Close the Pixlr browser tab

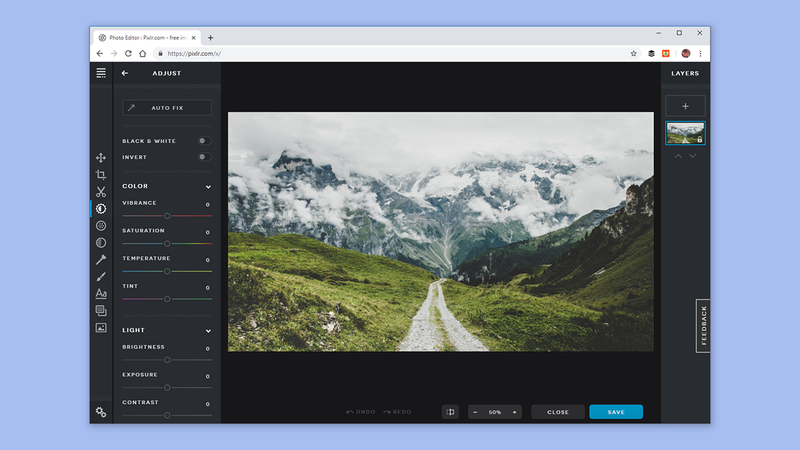click(x=193, y=38)
